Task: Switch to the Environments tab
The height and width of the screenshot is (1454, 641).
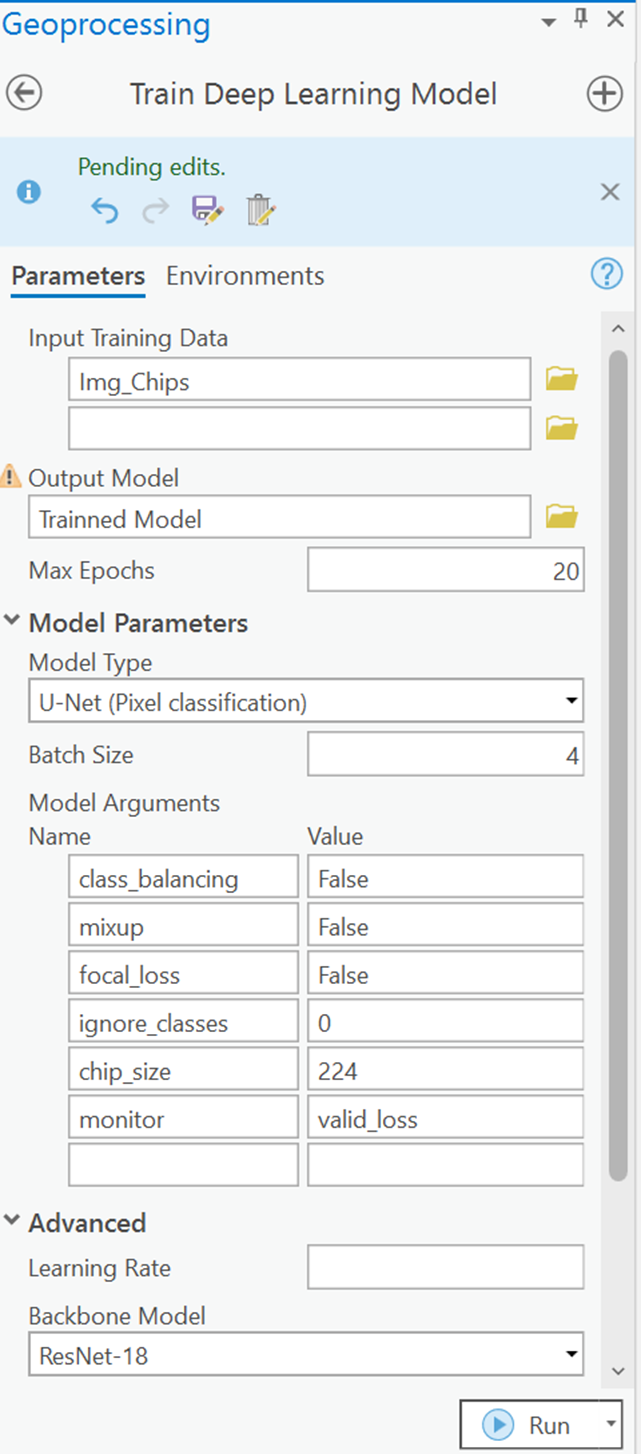Action: (x=245, y=276)
